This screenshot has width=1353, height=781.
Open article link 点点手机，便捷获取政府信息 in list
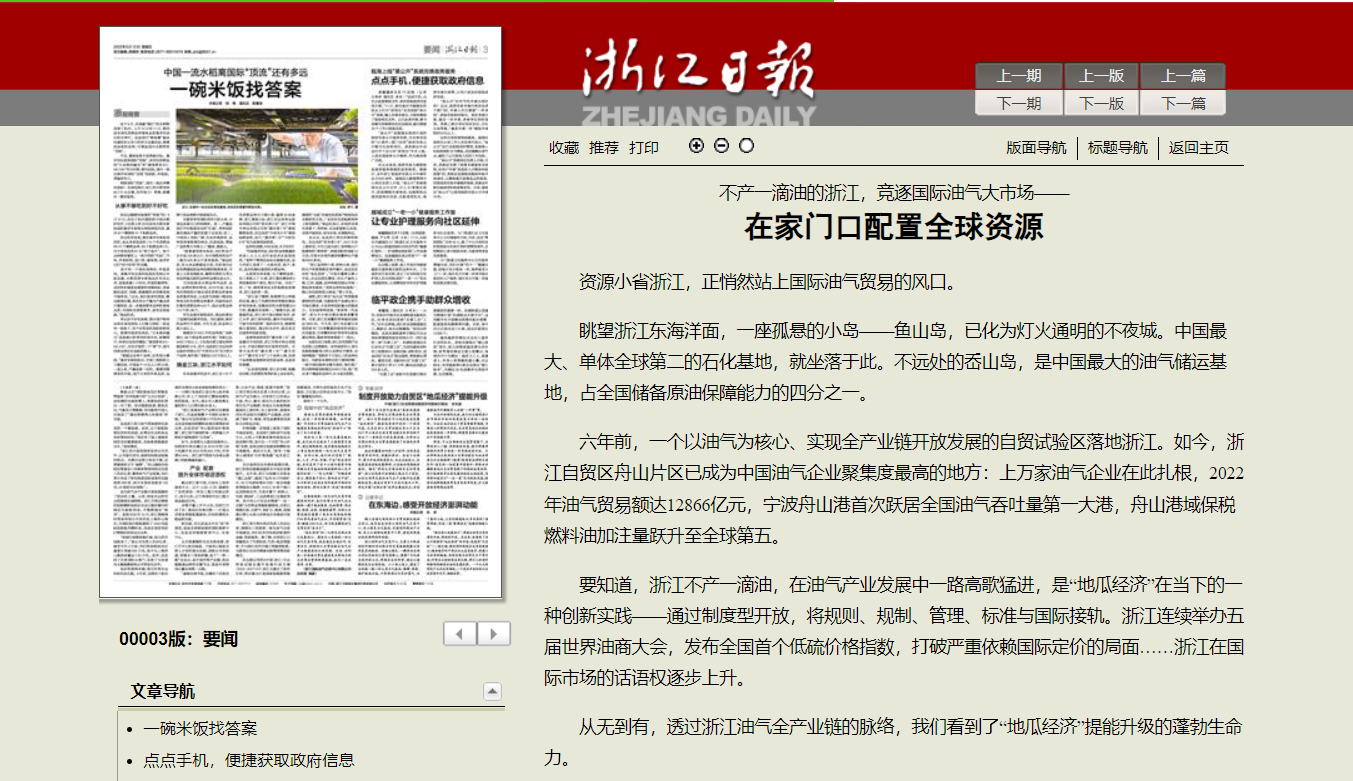click(x=248, y=760)
